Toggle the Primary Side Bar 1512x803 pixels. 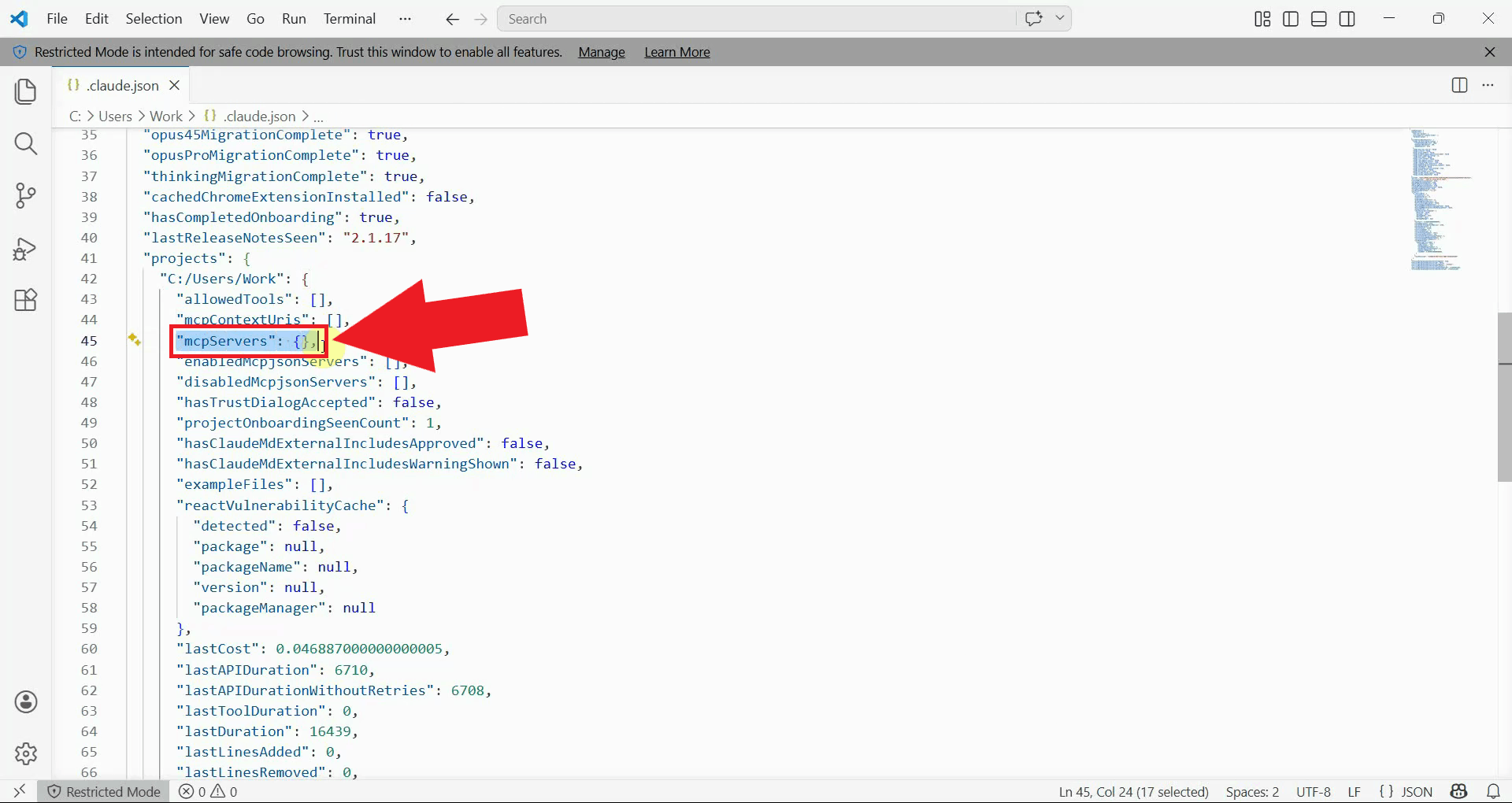(1291, 19)
